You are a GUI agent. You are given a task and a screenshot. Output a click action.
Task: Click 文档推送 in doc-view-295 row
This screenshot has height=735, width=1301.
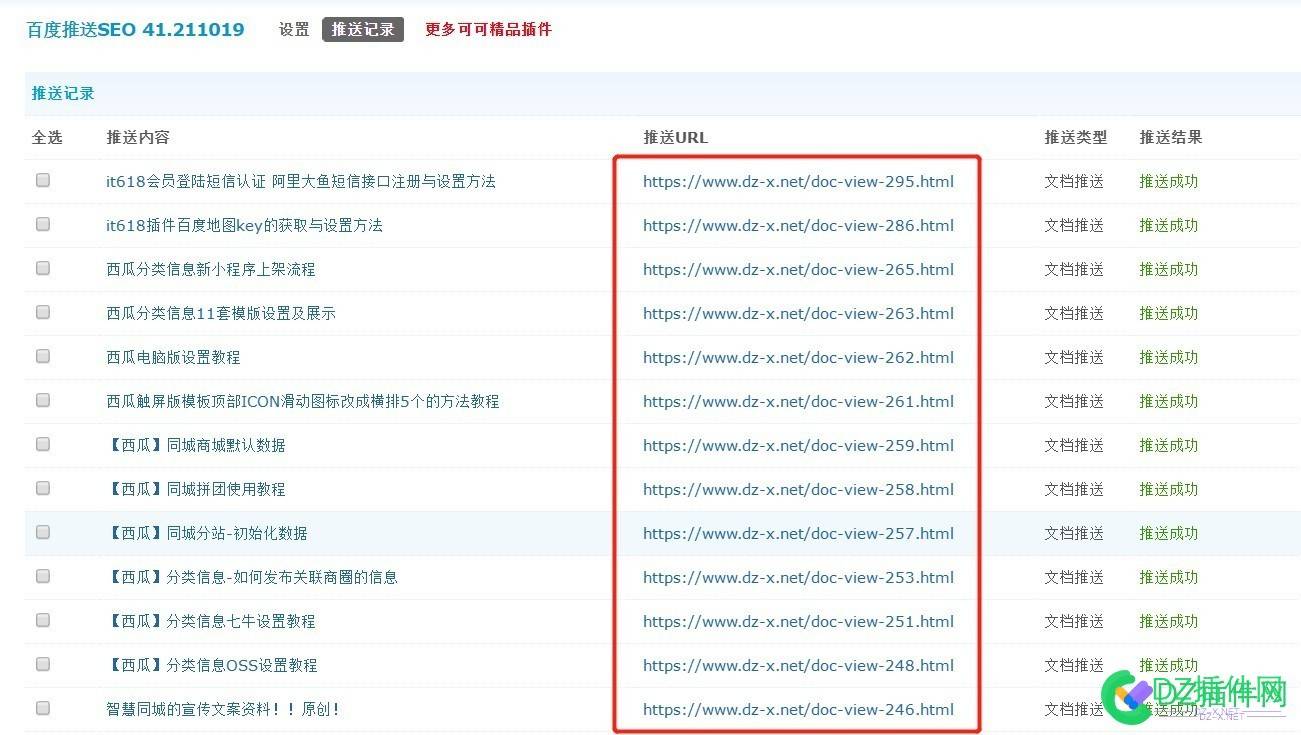[1074, 182]
